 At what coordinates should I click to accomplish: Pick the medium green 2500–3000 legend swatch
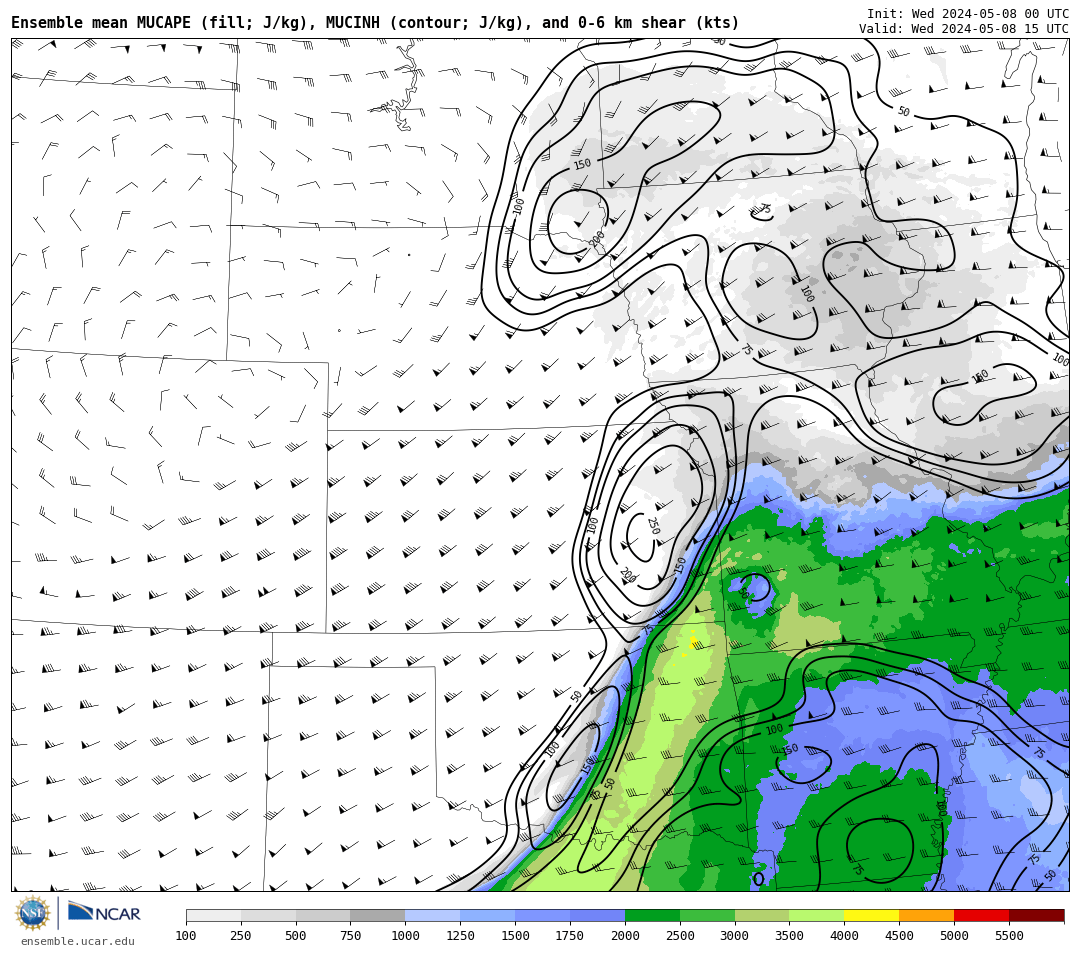pyautogui.click(x=707, y=915)
